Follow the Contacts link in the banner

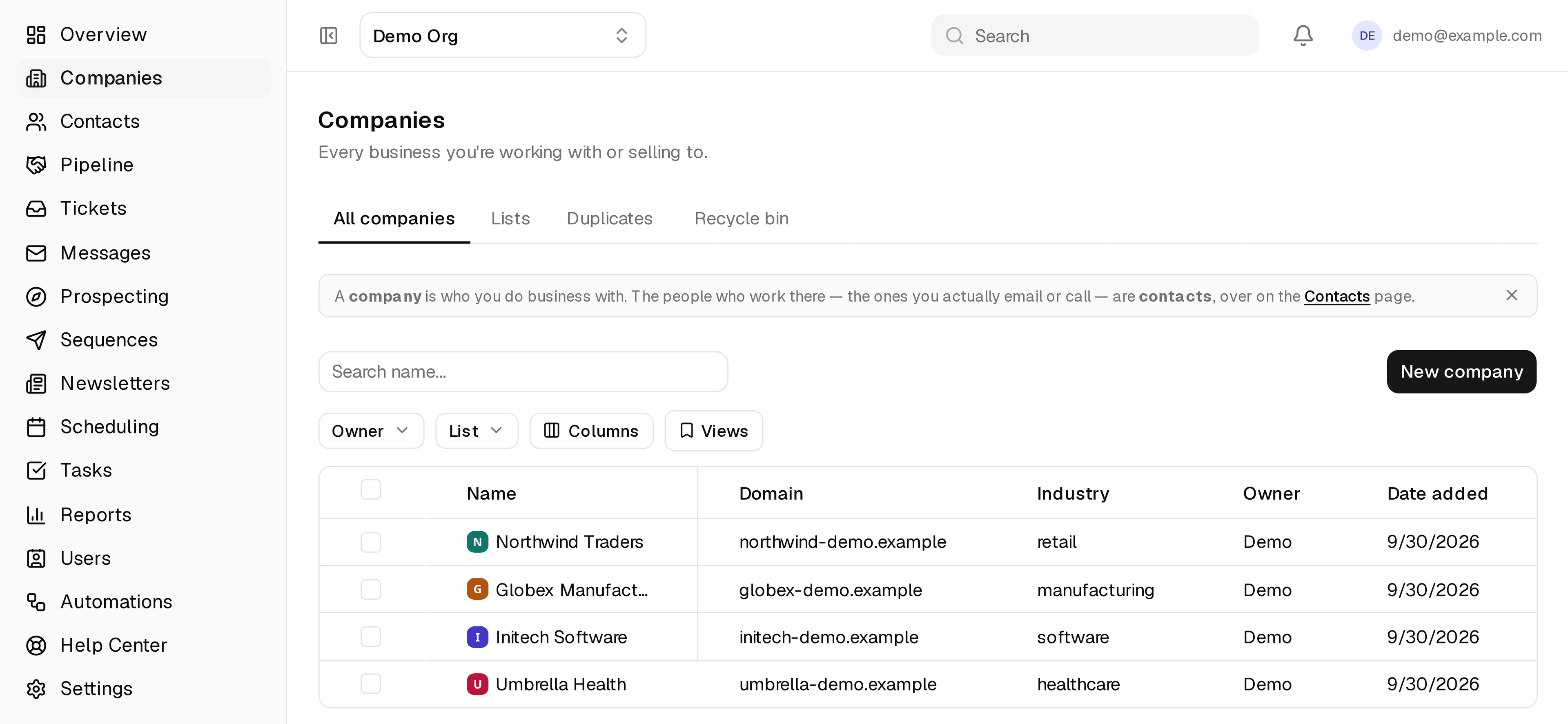click(1337, 297)
